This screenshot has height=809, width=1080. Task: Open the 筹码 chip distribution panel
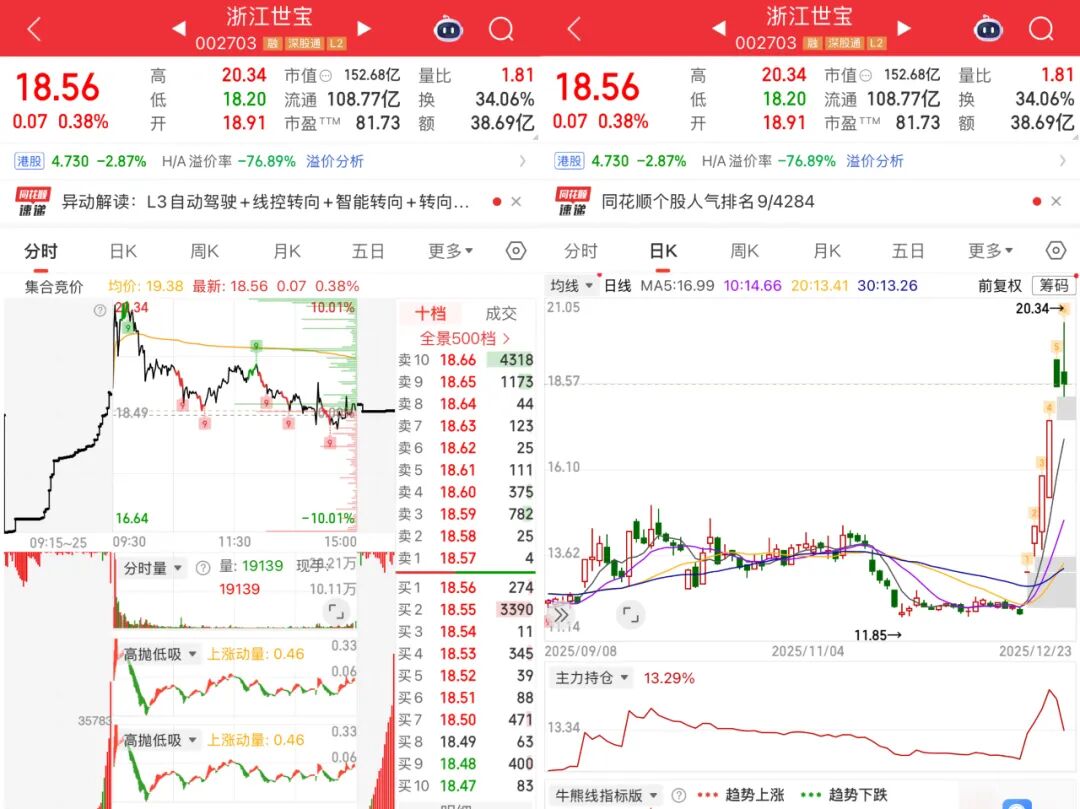[x=1055, y=285]
